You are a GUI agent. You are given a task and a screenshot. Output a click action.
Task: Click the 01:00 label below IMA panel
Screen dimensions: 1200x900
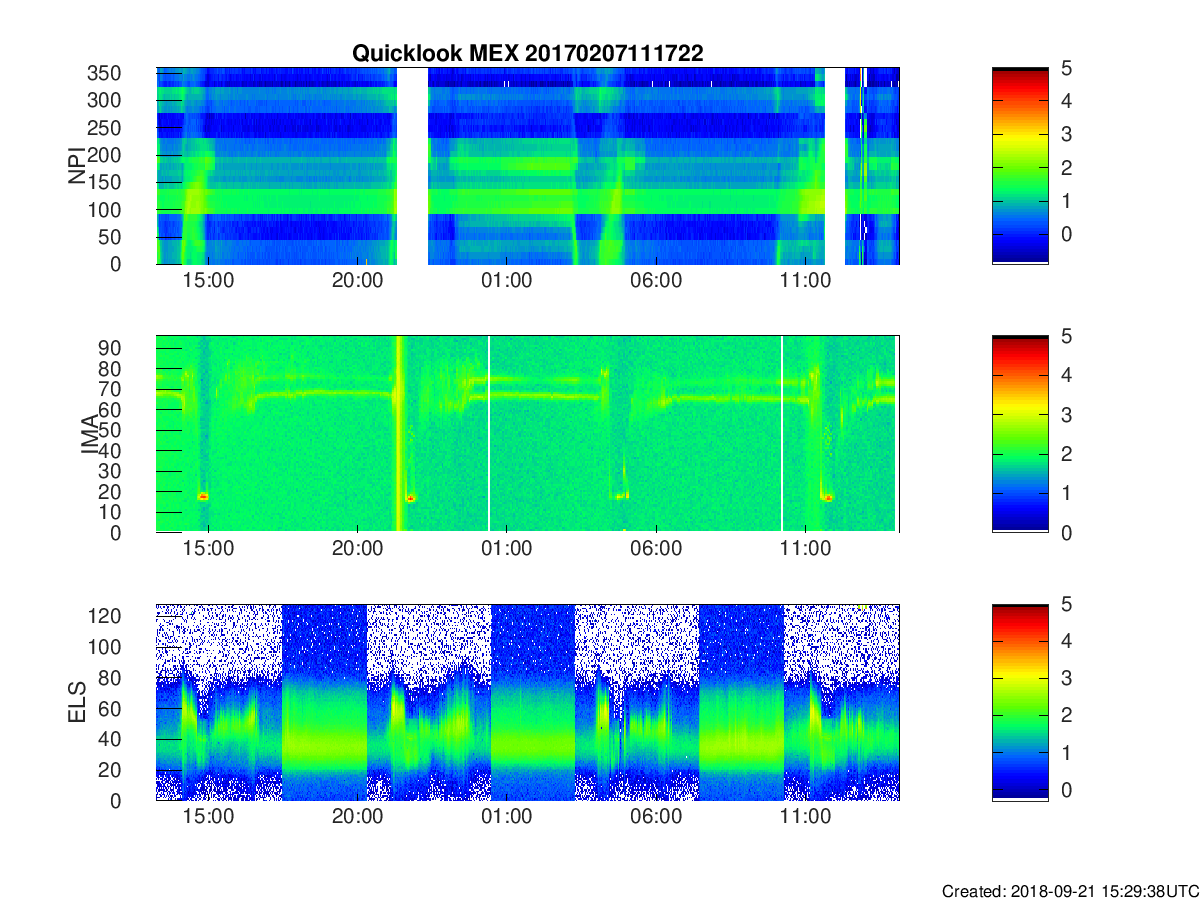(507, 549)
